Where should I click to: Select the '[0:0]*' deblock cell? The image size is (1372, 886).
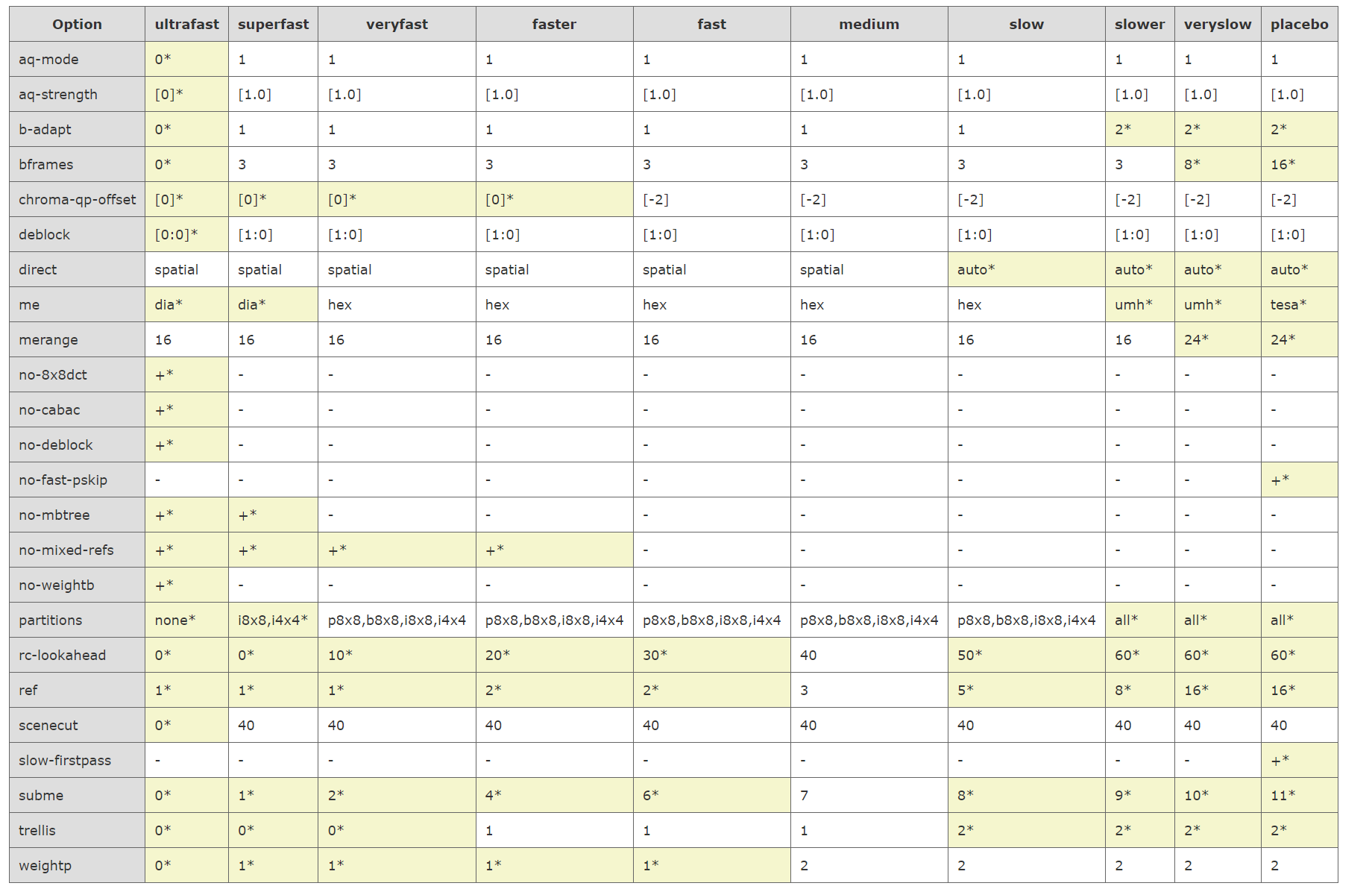(x=177, y=235)
